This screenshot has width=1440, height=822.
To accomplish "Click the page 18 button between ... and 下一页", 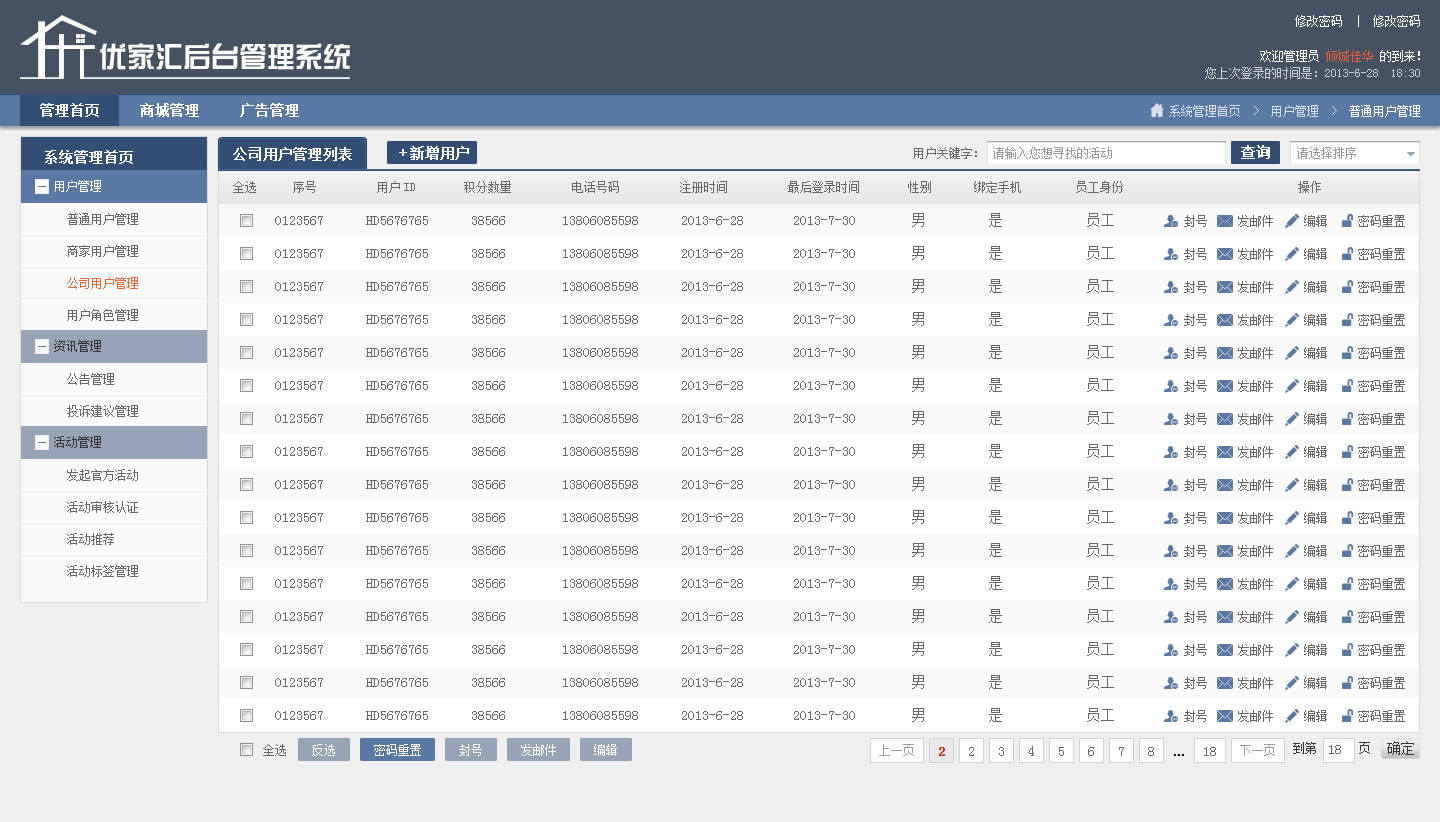I will 1209,751.
